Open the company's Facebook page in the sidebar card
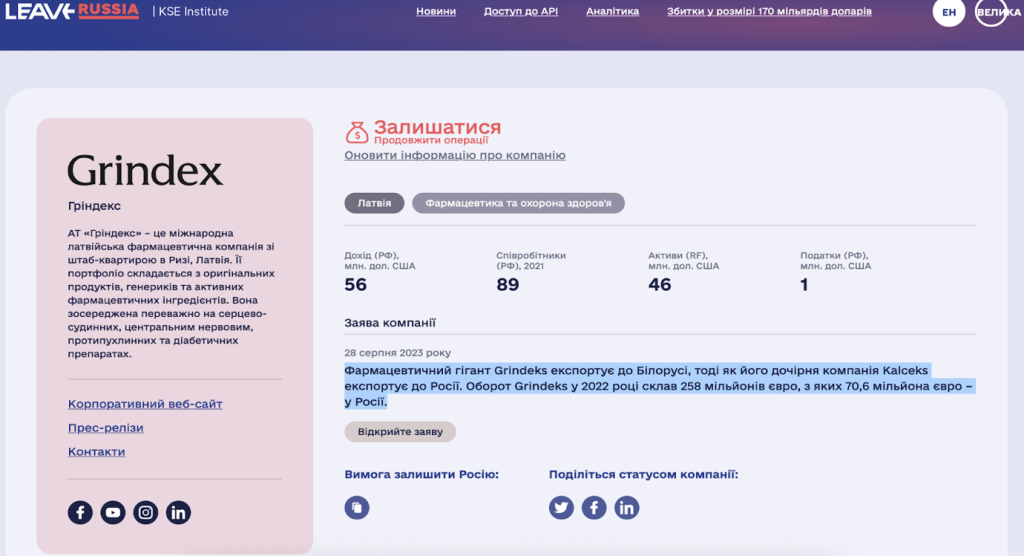 (80, 512)
